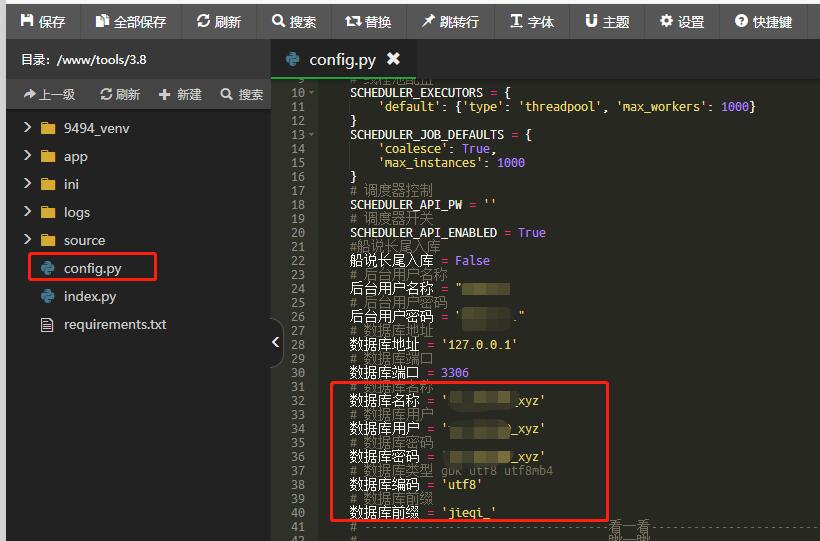
Task: Open the 替换 replace tool
Action: tap(368, 21)
